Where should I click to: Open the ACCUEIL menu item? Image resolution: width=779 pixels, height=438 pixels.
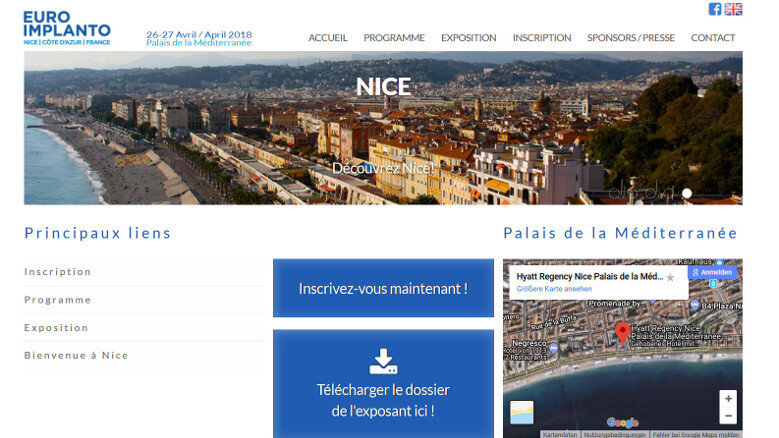(x=328, y=38)
